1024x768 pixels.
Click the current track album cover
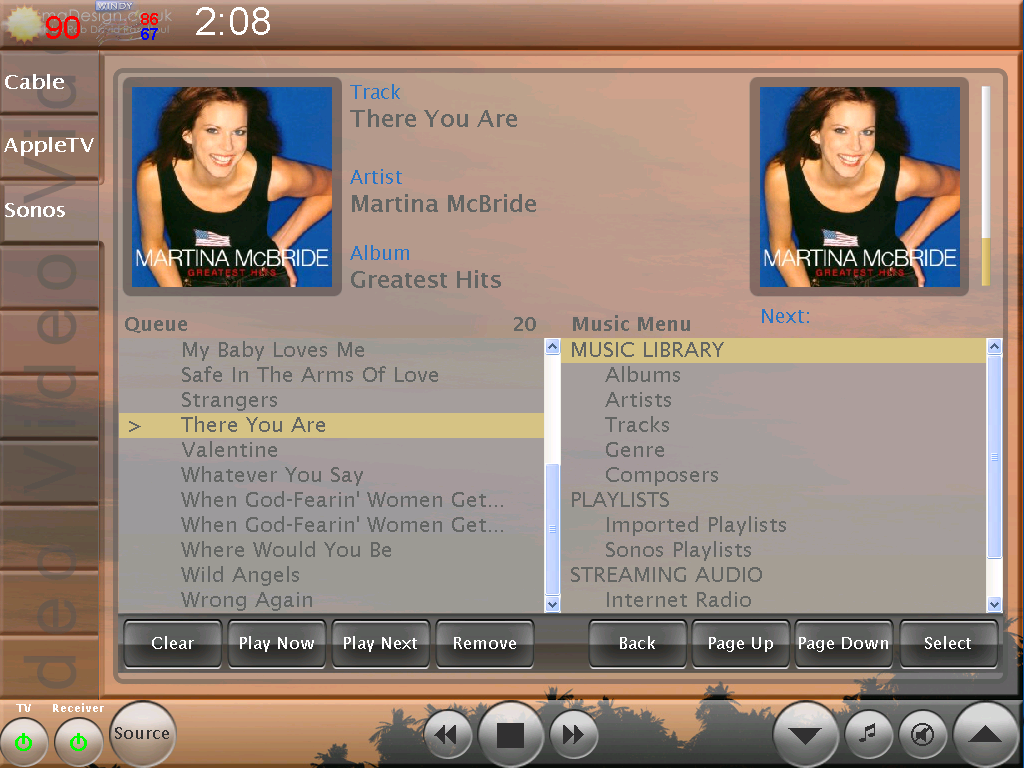coord(232,187)
